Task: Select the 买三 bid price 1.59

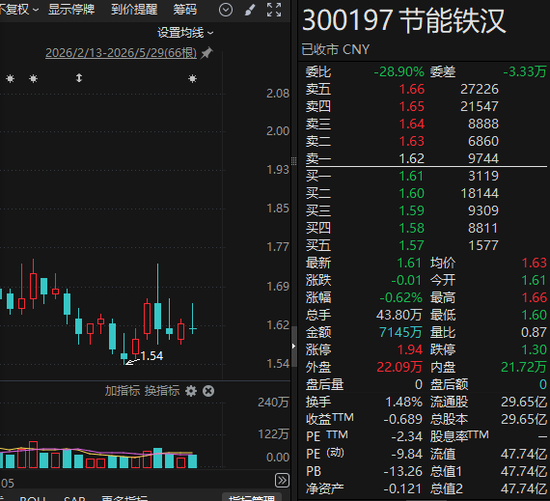Action: pyautogui.click(x=412, y=211)
